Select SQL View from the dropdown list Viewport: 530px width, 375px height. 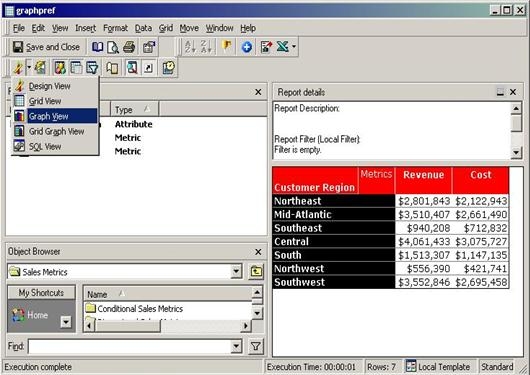click(x=55, y=146)
